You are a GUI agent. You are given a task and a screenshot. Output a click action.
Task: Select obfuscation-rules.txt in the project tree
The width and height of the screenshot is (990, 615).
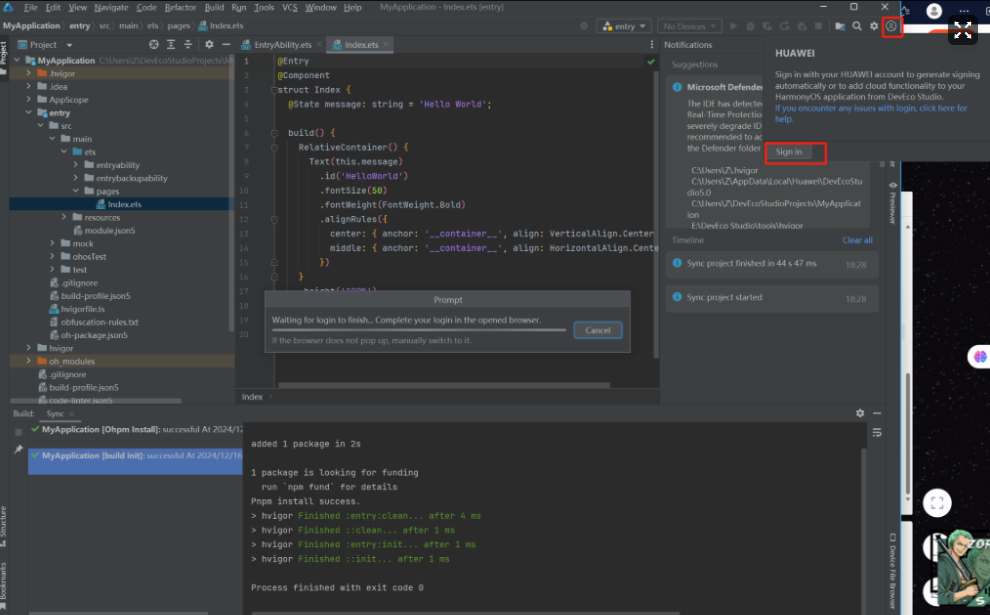99,322
